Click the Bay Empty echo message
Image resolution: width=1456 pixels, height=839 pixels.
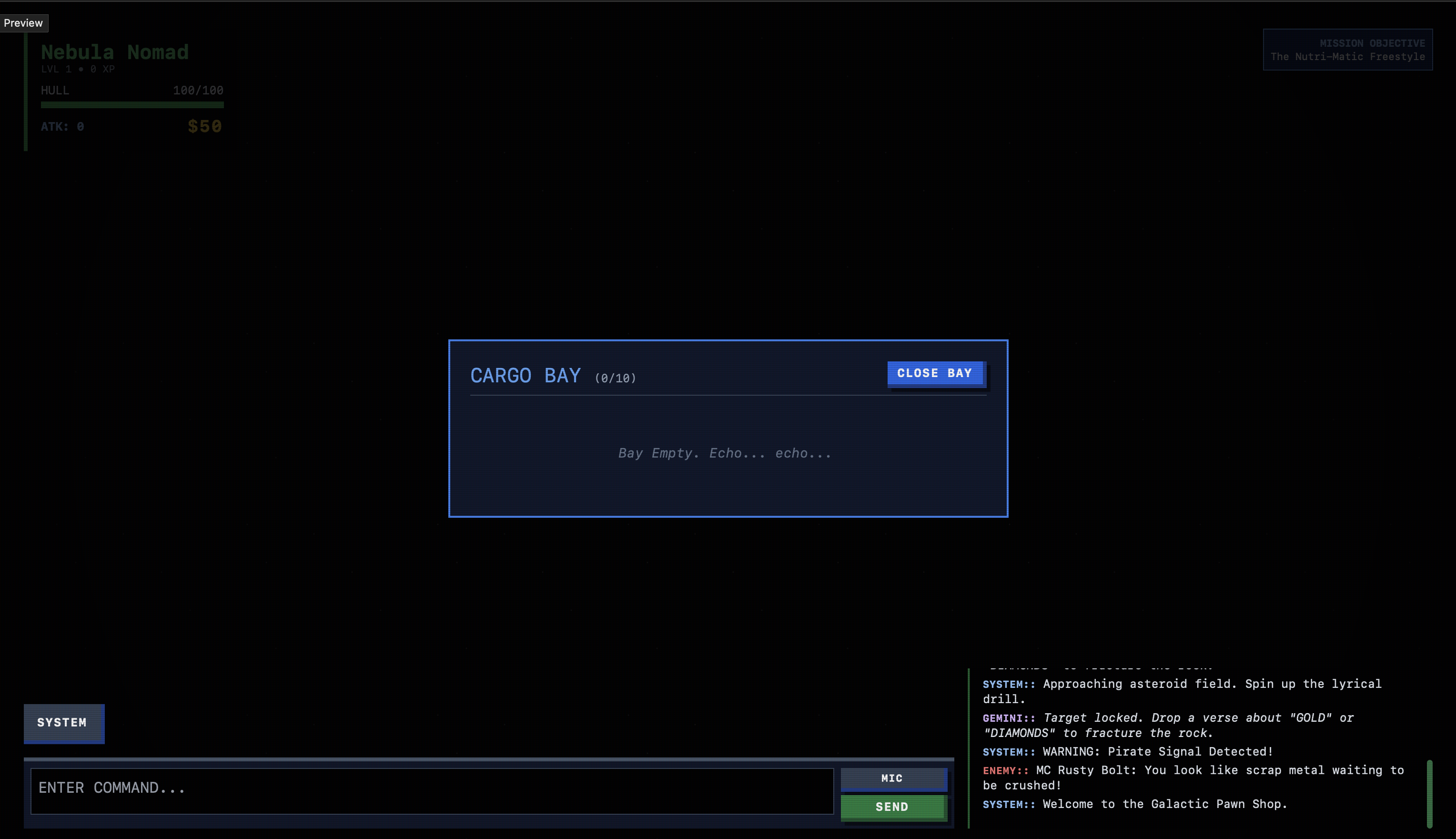[725, 453]
